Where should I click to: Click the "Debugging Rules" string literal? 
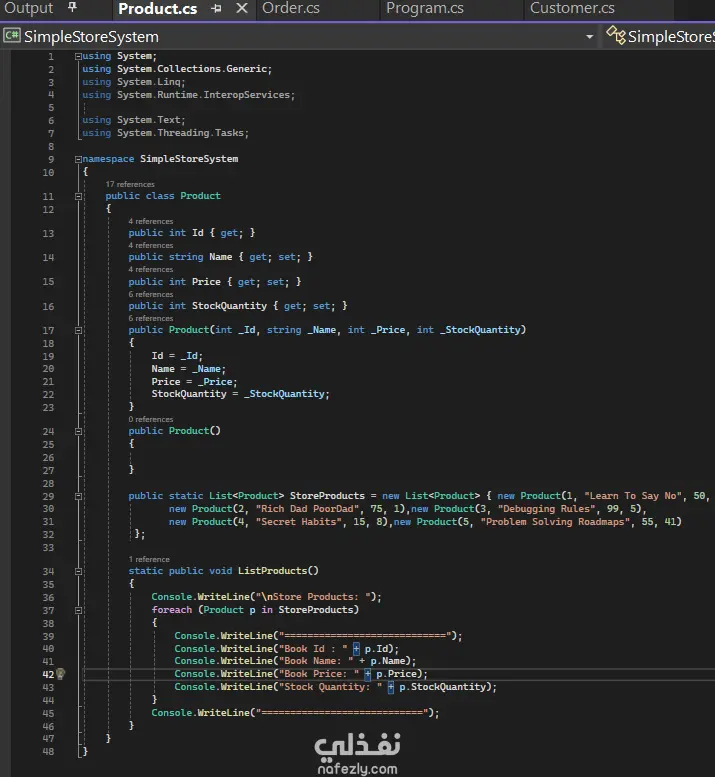point(547,508)
